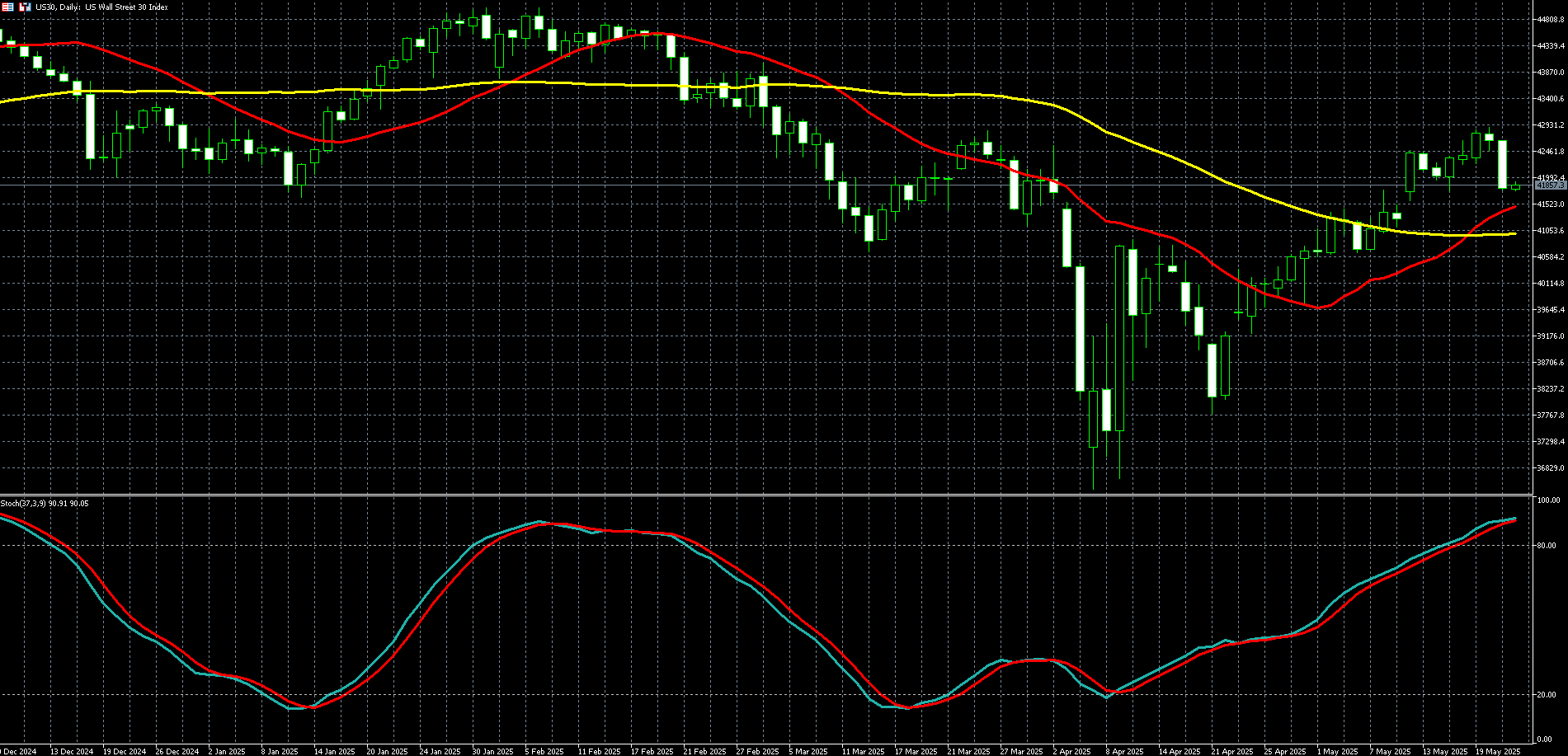Click price level 38237.2 on the scale
1568x756 pixels.
click(1551, 389)
